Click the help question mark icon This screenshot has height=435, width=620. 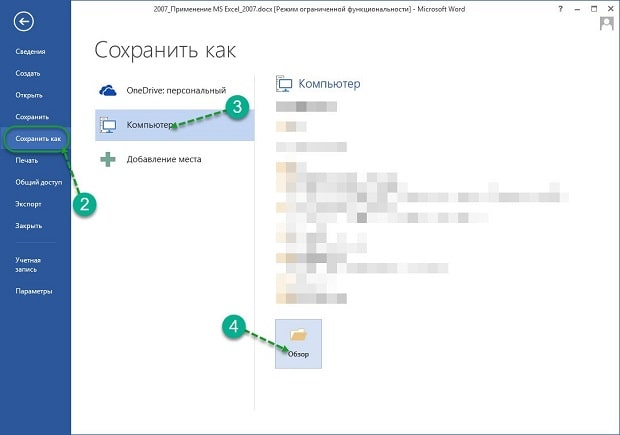click(560, 9)
